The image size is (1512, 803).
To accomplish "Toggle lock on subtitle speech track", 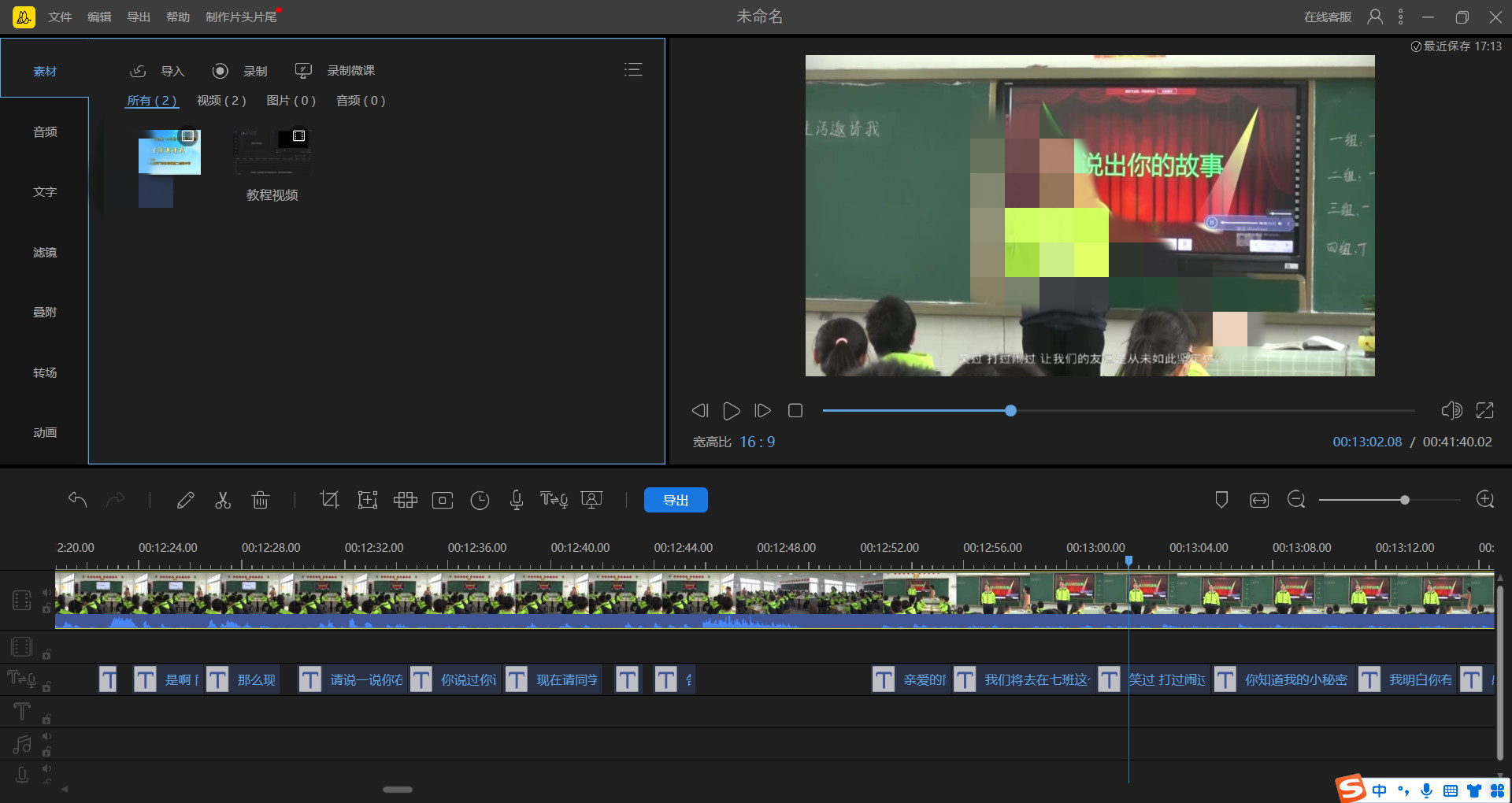I will click(47, 687).
